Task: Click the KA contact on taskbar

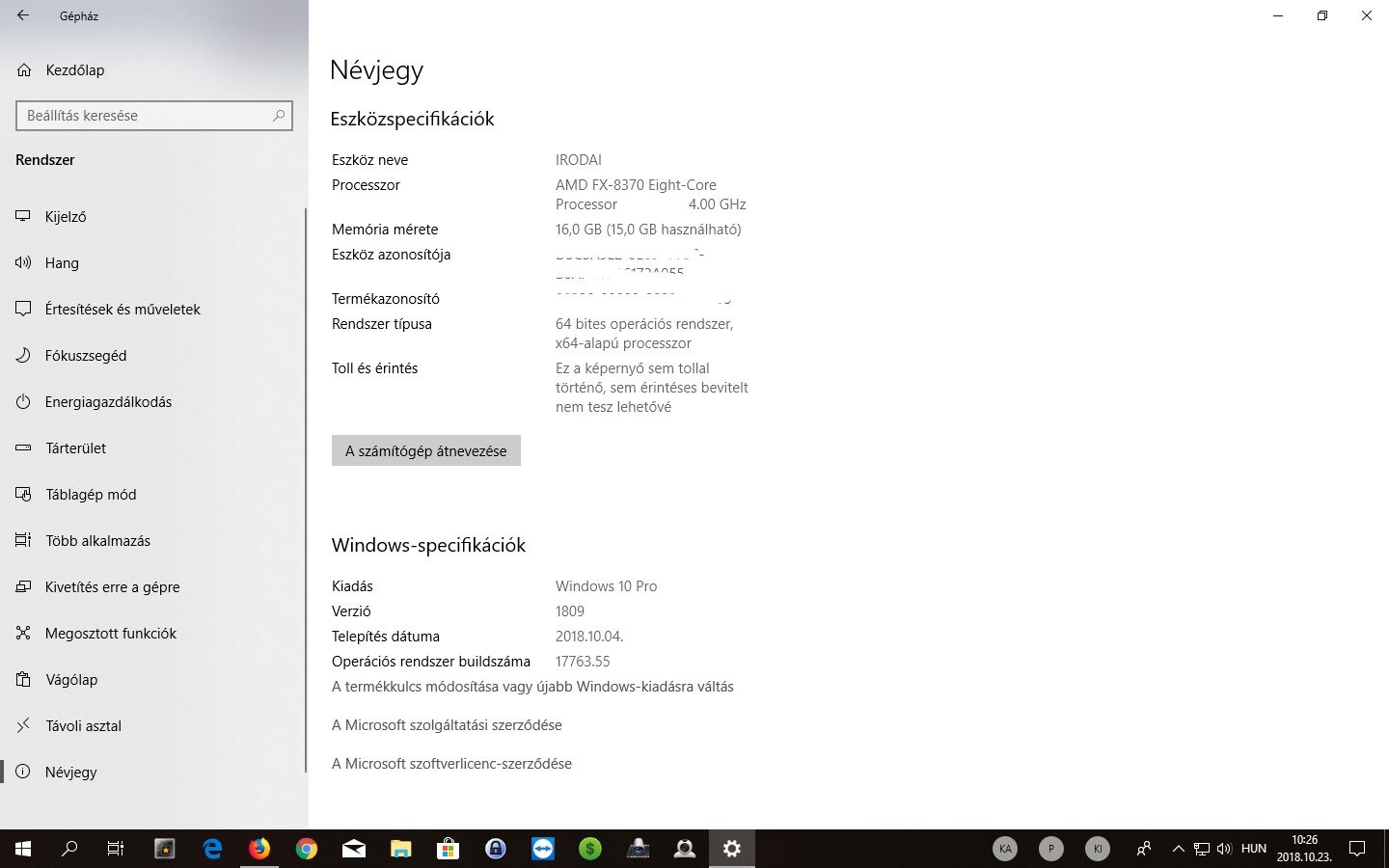Action: coord(1005,849)
